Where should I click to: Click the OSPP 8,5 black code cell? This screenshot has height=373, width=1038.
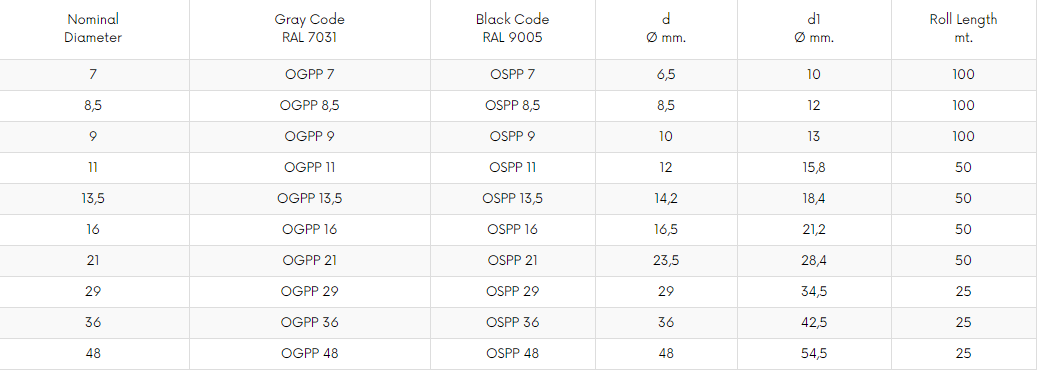click(x=512, y=106)
